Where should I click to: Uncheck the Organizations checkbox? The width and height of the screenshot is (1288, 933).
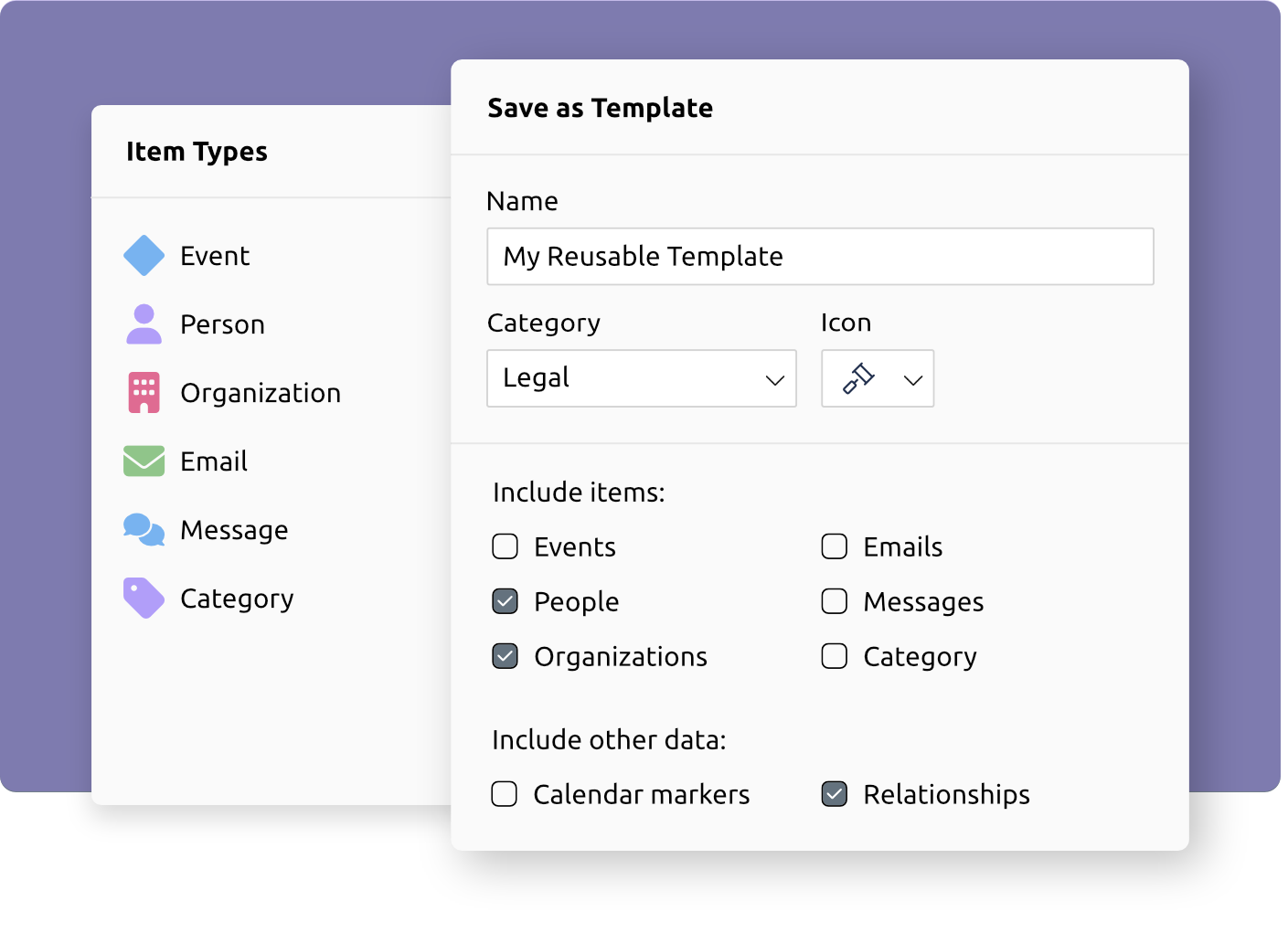tap(505, 655)
